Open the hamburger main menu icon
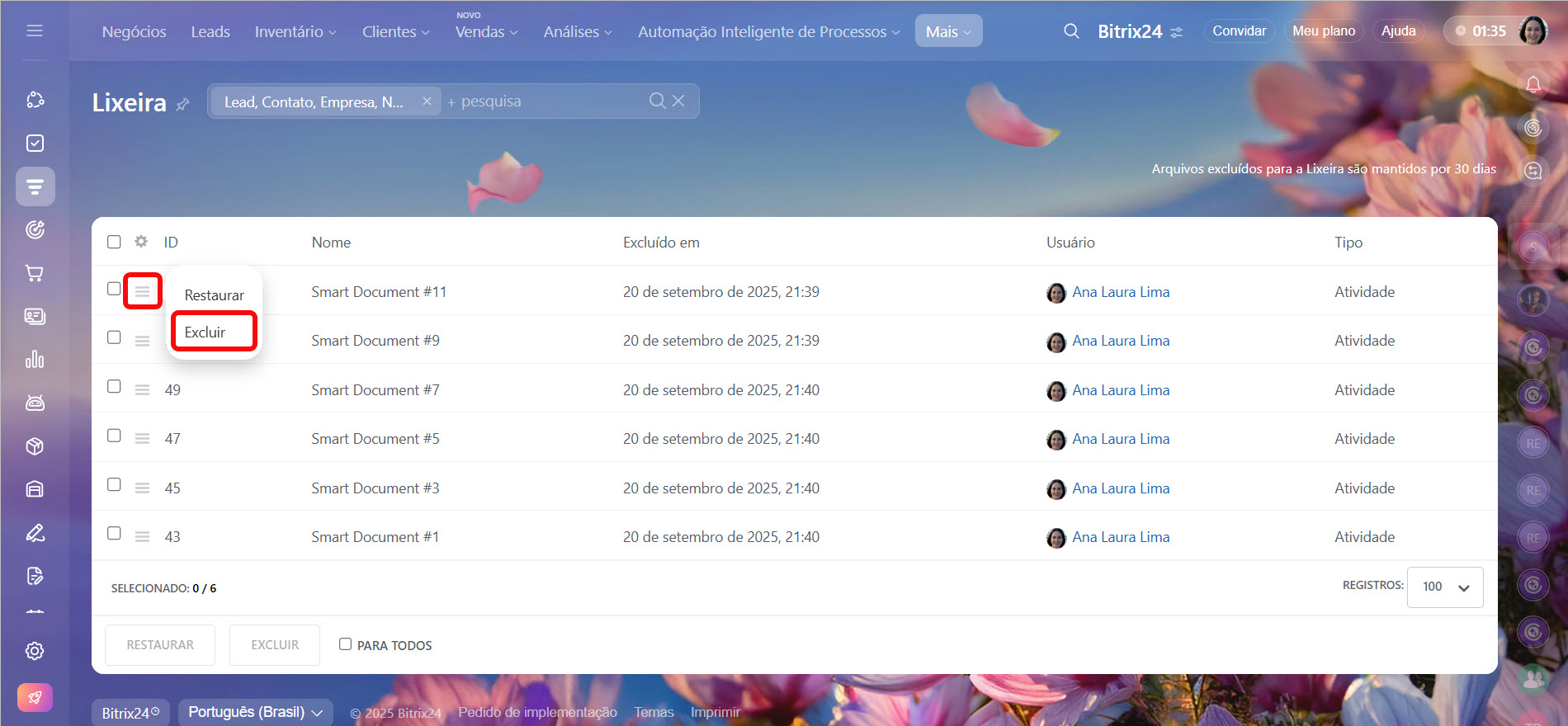Screen dimensions: 1568x726 (35, 31)
